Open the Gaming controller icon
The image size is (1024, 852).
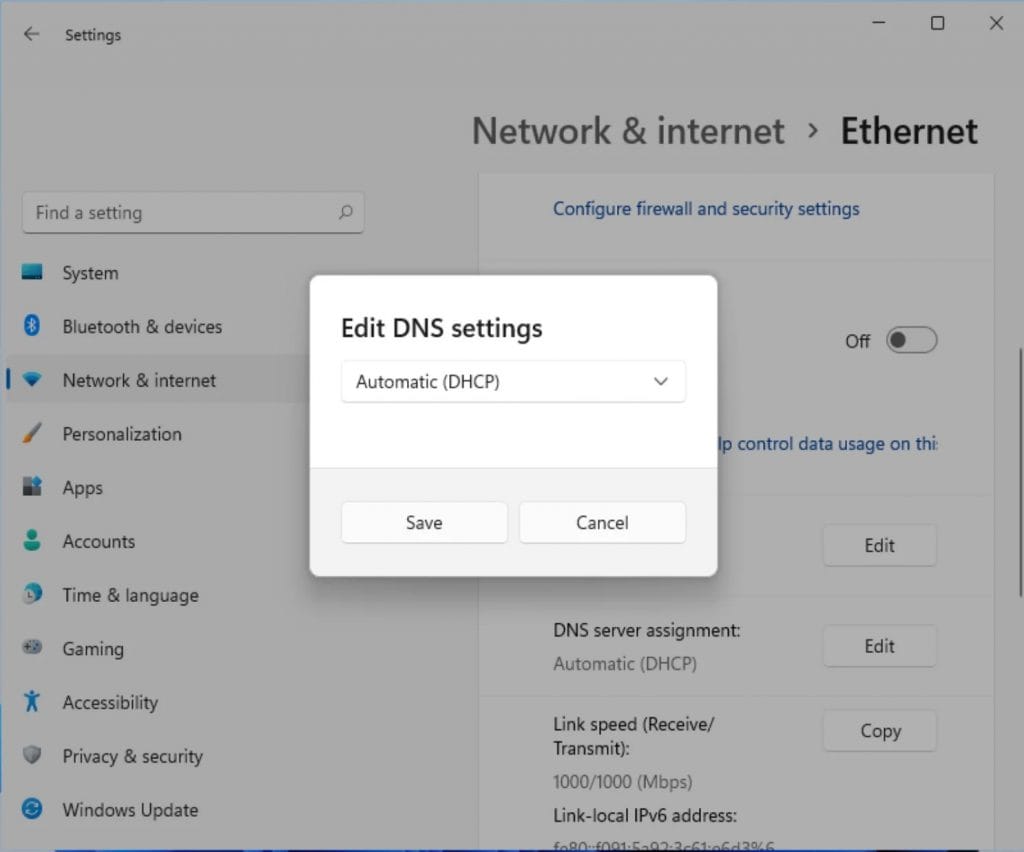pos(32,649)
